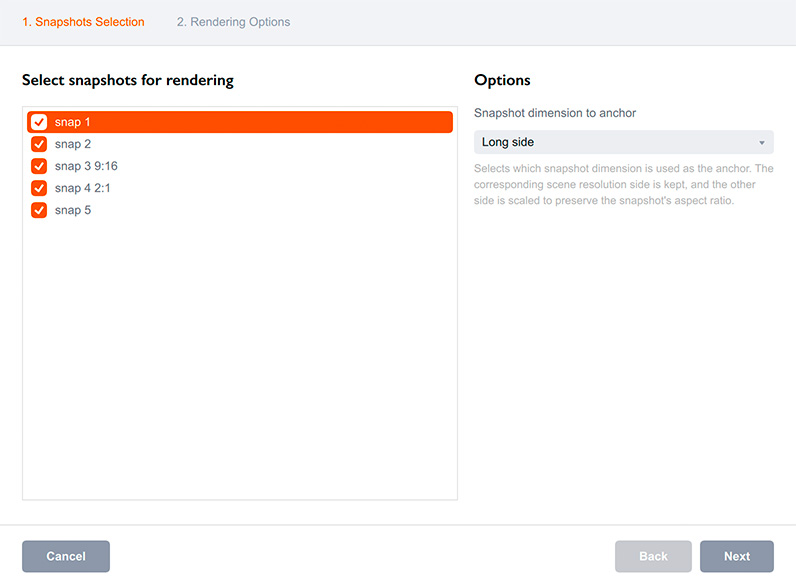This screenshot has height=583, width=796.
Task: Proceed with the Next button
Action: (x=737, y=556)
